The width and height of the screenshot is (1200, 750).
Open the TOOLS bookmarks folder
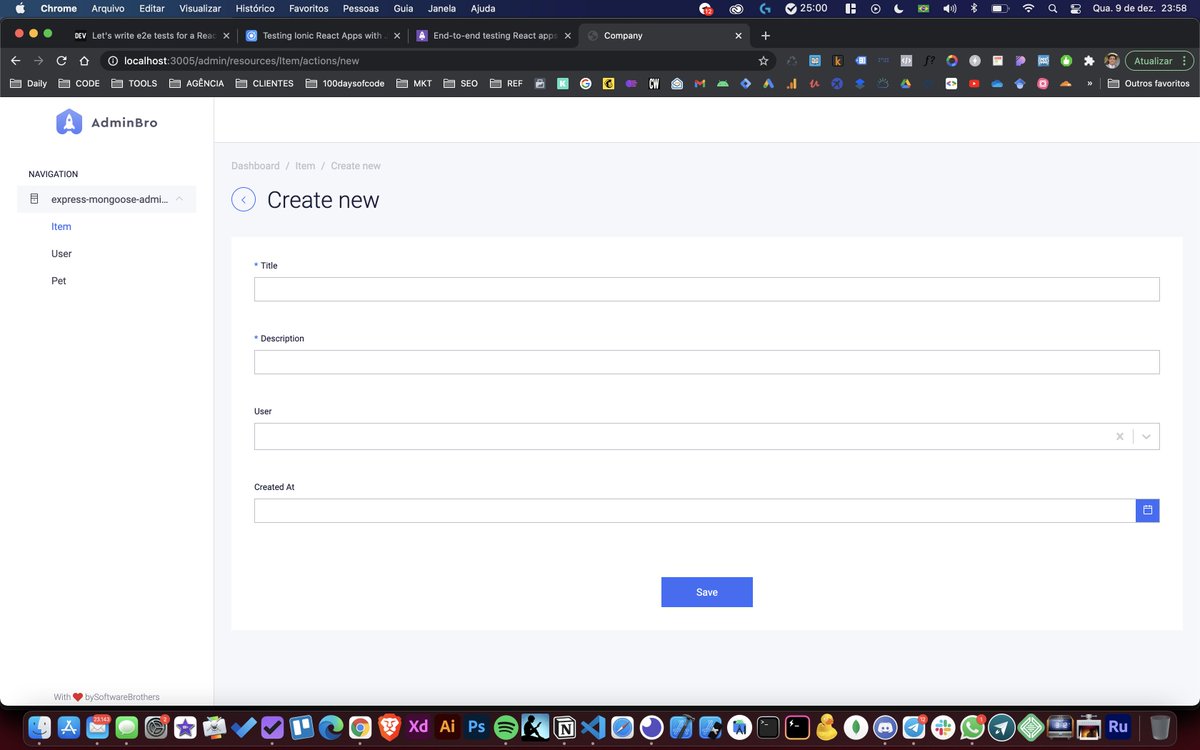(134, 83)
